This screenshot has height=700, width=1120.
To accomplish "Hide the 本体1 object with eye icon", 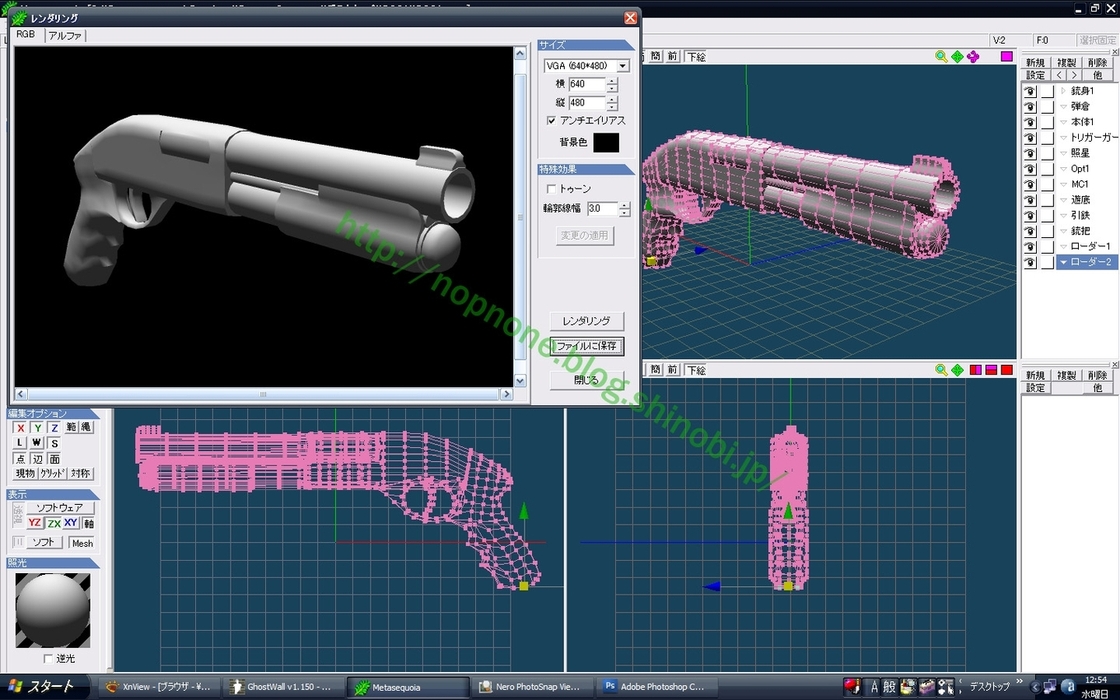I will pos(1029,122).
